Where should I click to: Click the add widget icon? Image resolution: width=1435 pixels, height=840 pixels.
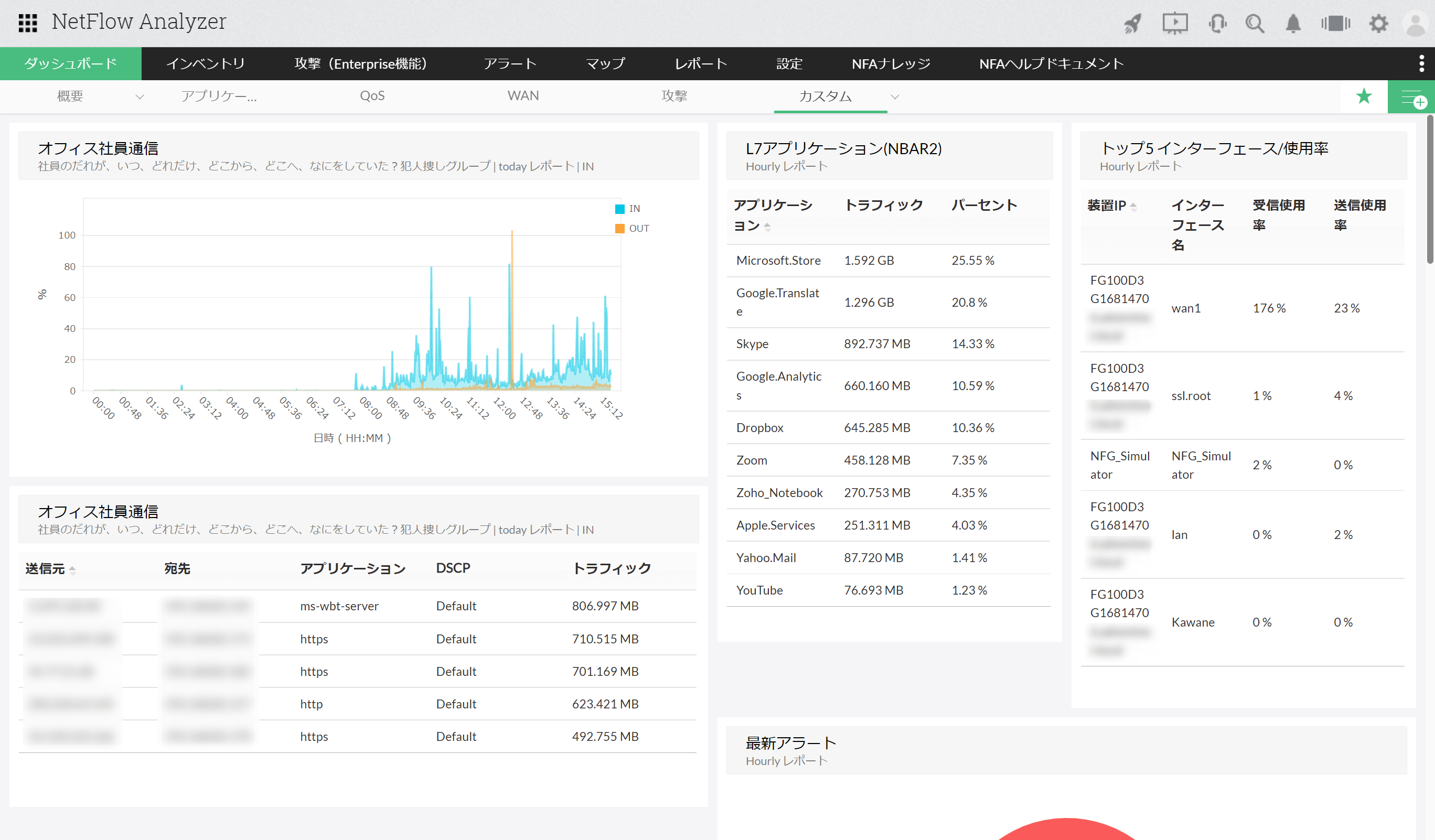[x=1412, y=98]
